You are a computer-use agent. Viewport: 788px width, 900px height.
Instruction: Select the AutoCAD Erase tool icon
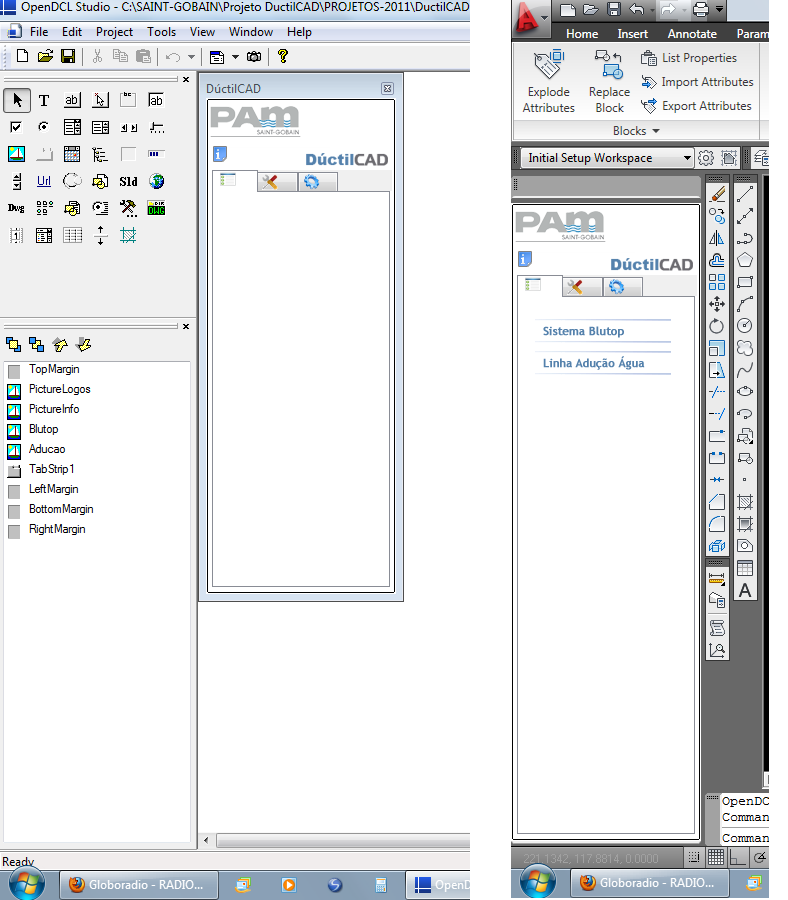[717, 195]
